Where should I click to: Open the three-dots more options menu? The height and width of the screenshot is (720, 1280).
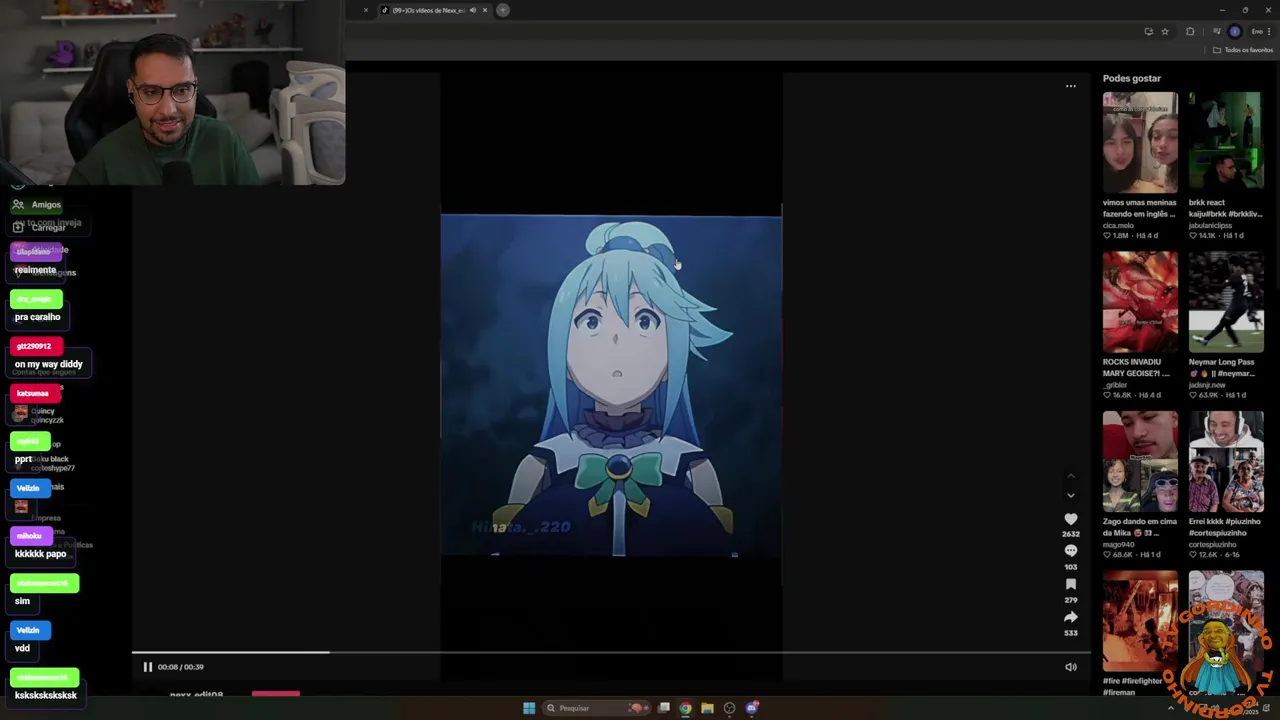(1070, 86)
